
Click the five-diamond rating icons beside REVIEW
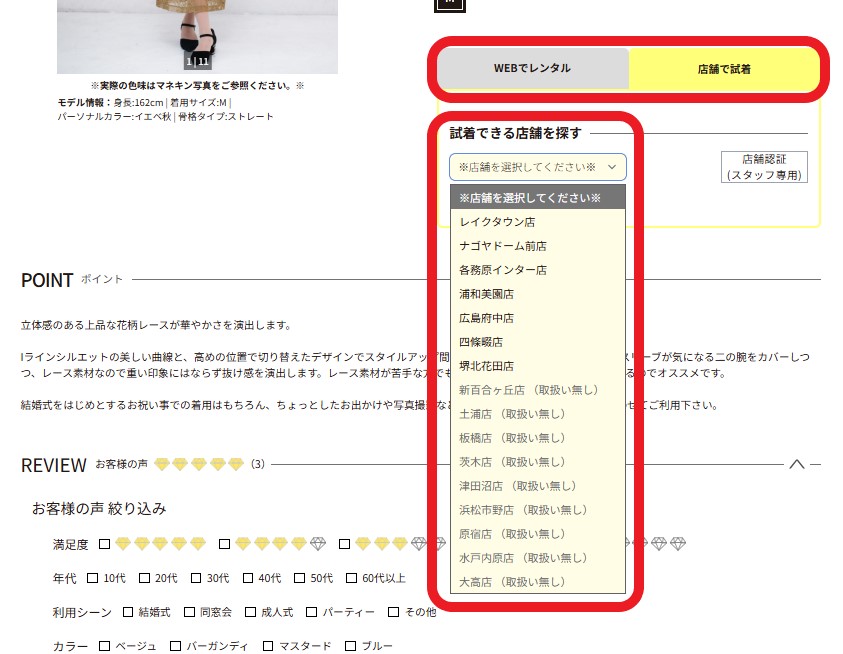207,464
